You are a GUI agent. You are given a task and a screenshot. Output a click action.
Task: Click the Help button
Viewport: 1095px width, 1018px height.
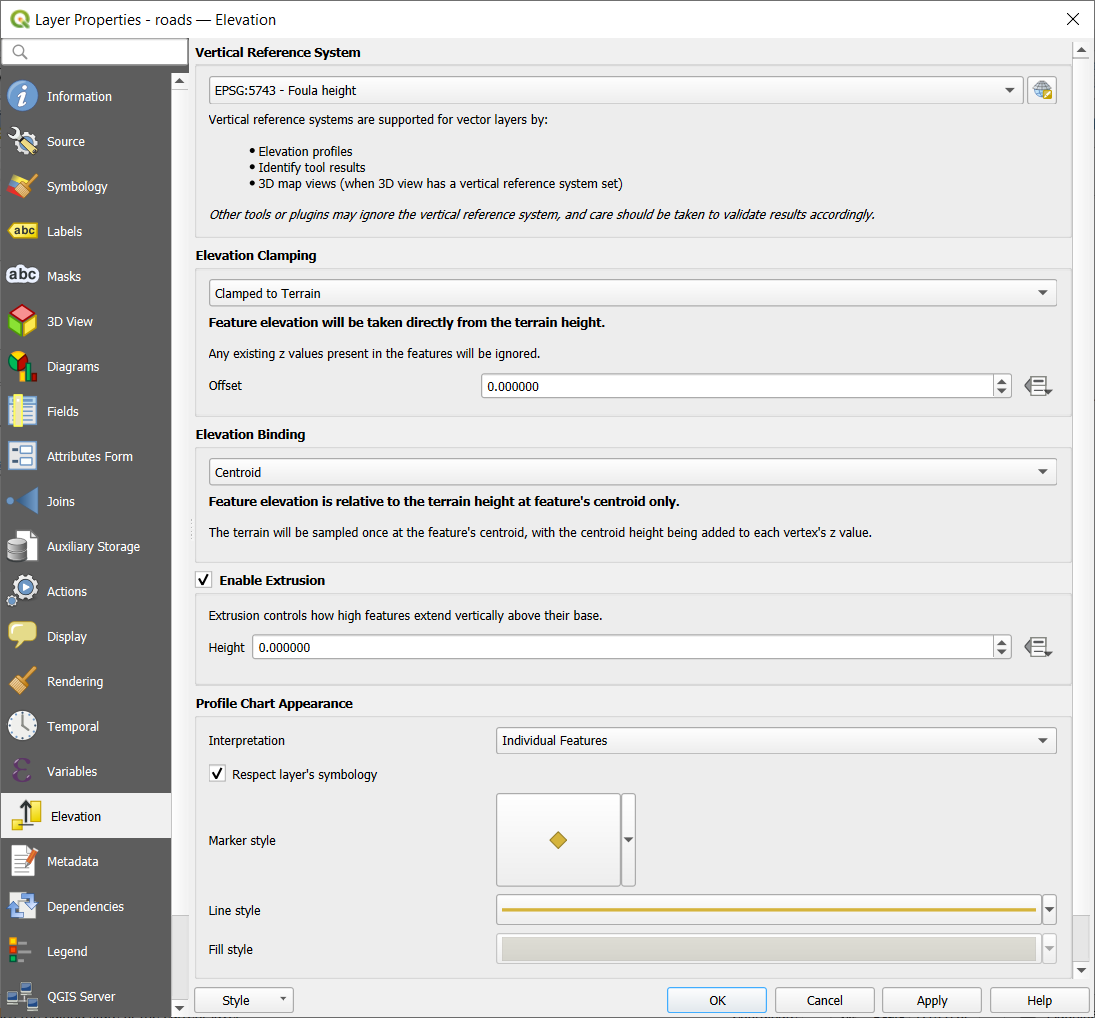[x=1039, y=1000]
